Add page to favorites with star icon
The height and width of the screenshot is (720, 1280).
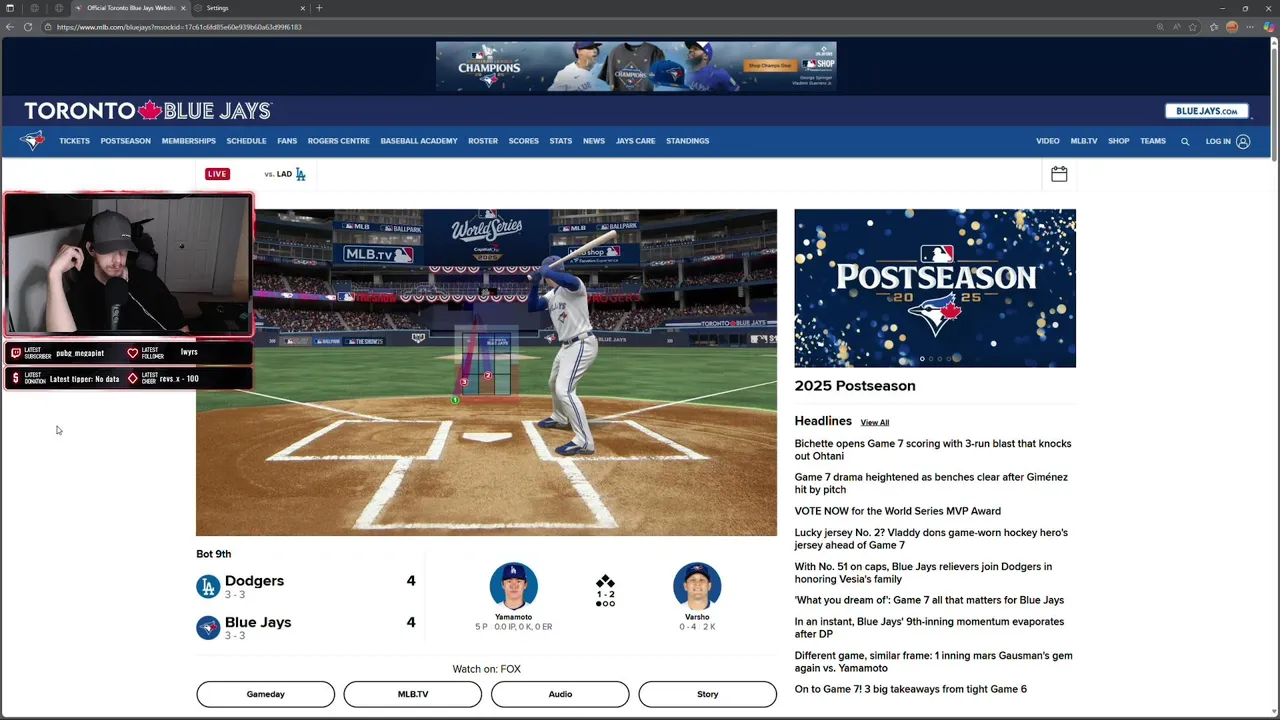point(1194,27)
